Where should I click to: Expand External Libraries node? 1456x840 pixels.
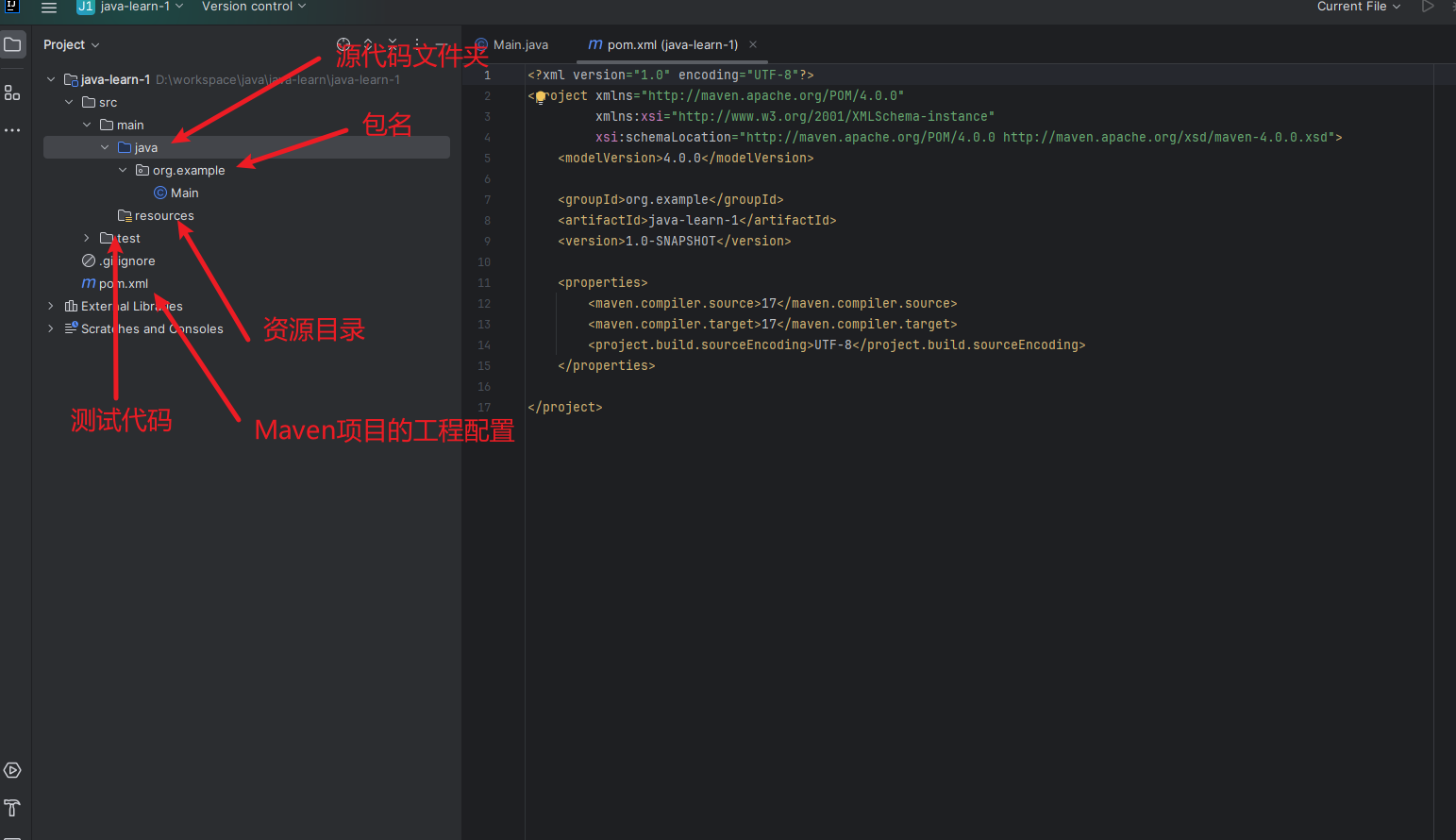pos(51,306)
